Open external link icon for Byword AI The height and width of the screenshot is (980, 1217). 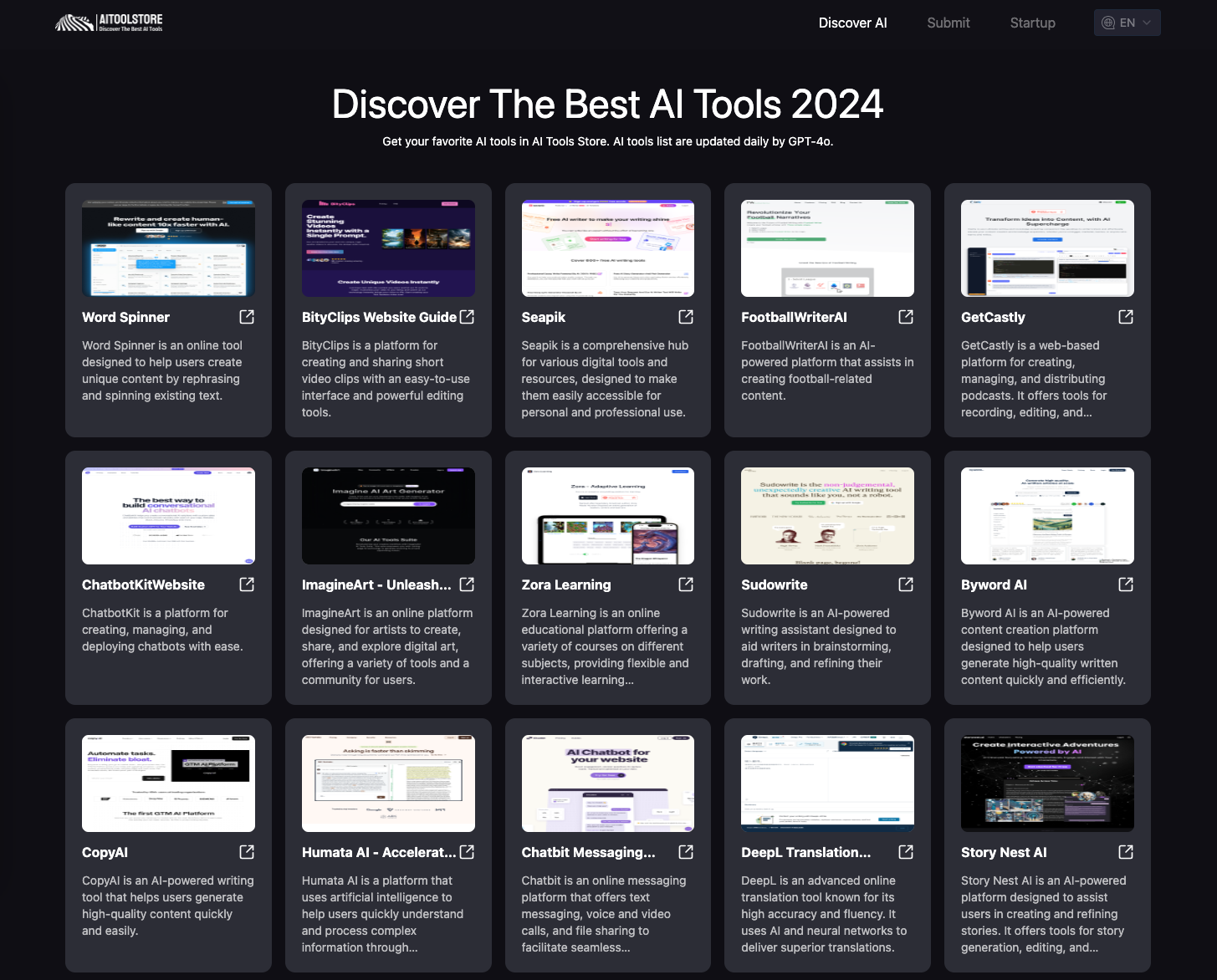click(x=1126, y=584)
